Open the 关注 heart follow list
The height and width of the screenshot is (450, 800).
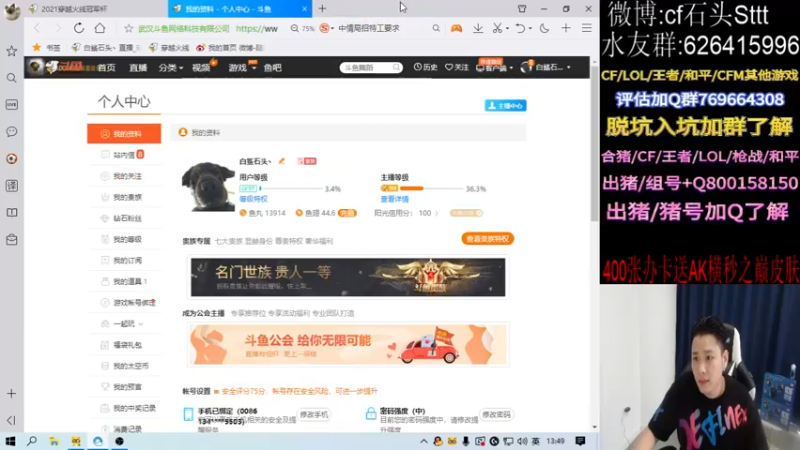tap(457, 67)
